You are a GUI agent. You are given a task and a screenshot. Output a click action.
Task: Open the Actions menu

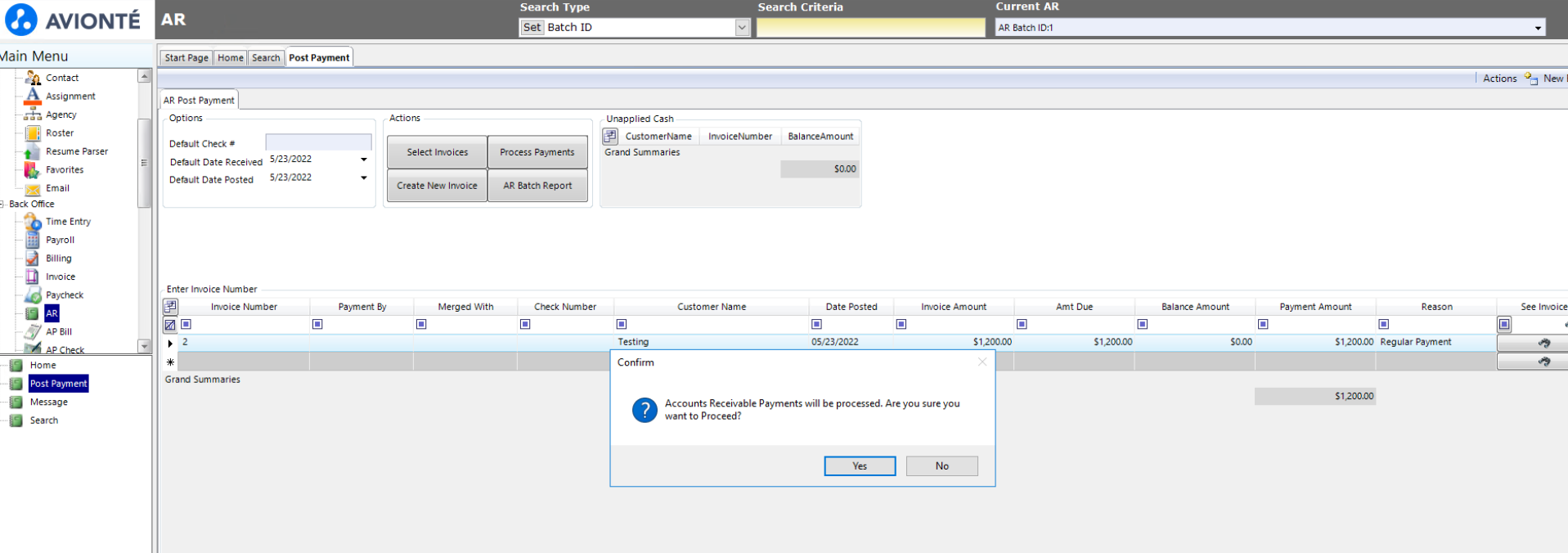click(1499, 79)
